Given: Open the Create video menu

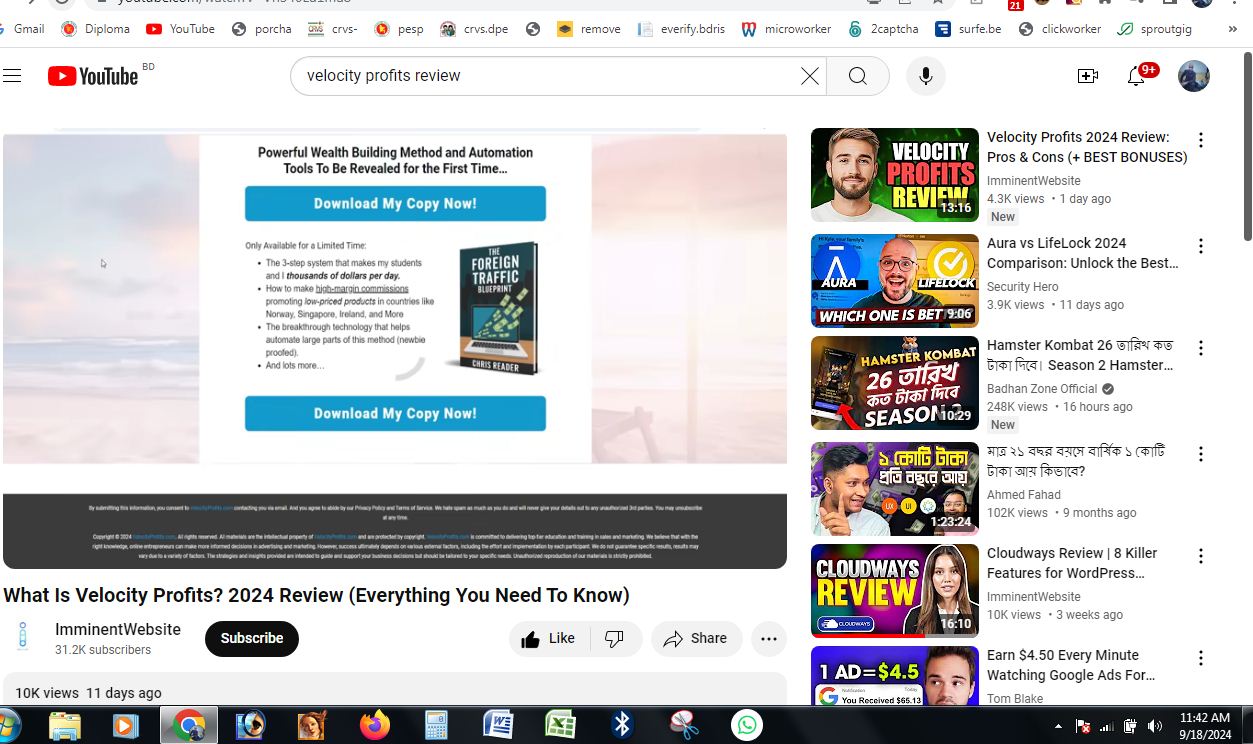Looking at the screenshot, I should click(1088, 76).
